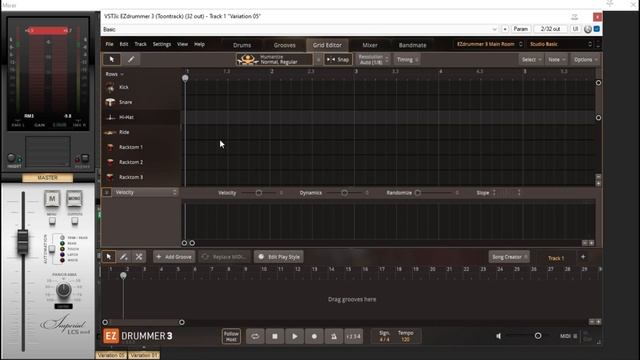Toggle the master M mute button

pyautogui.click(x=52, y=199)
